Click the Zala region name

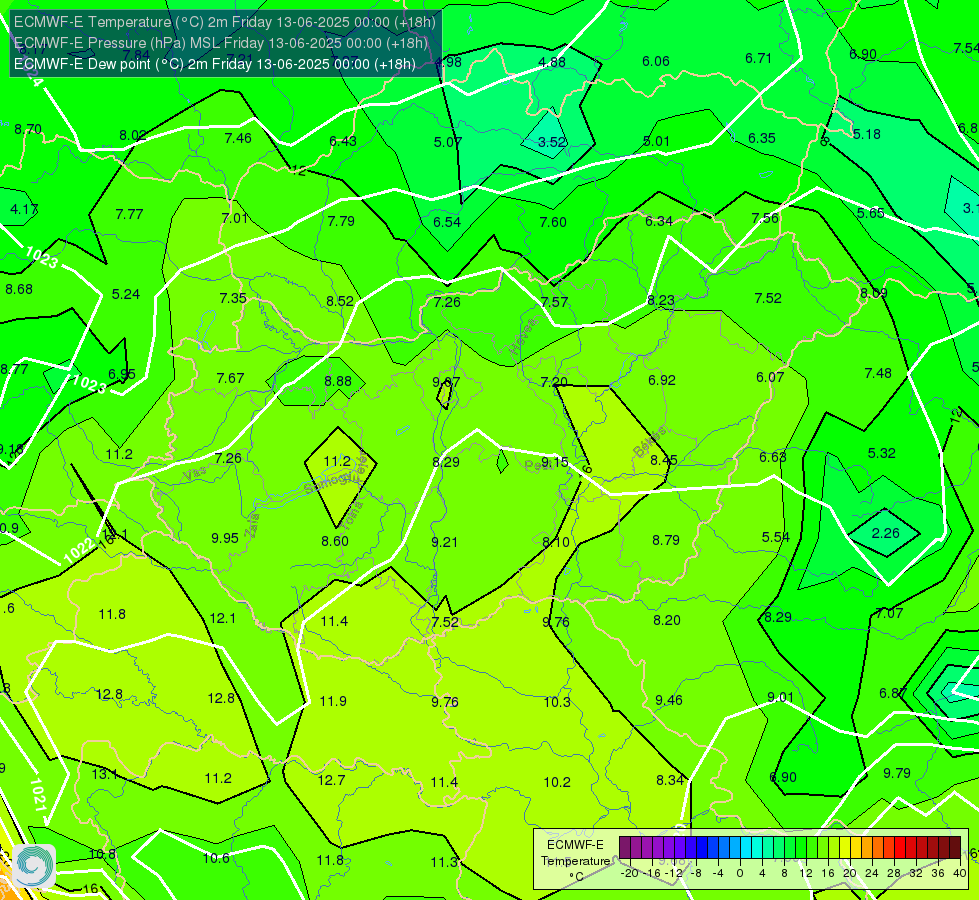[x=252, y=525]
